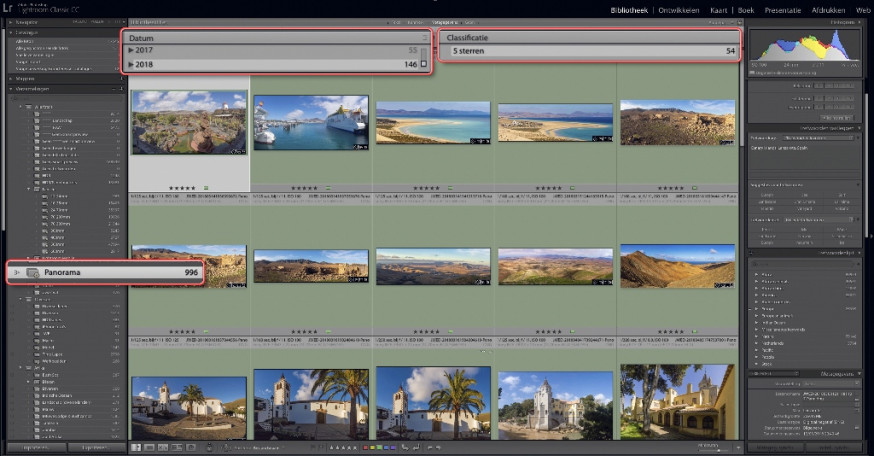The height and width of the screenshot is (456, 874).
Task: Set yellow color label in toolbar
Action: [x=373, y=448]
